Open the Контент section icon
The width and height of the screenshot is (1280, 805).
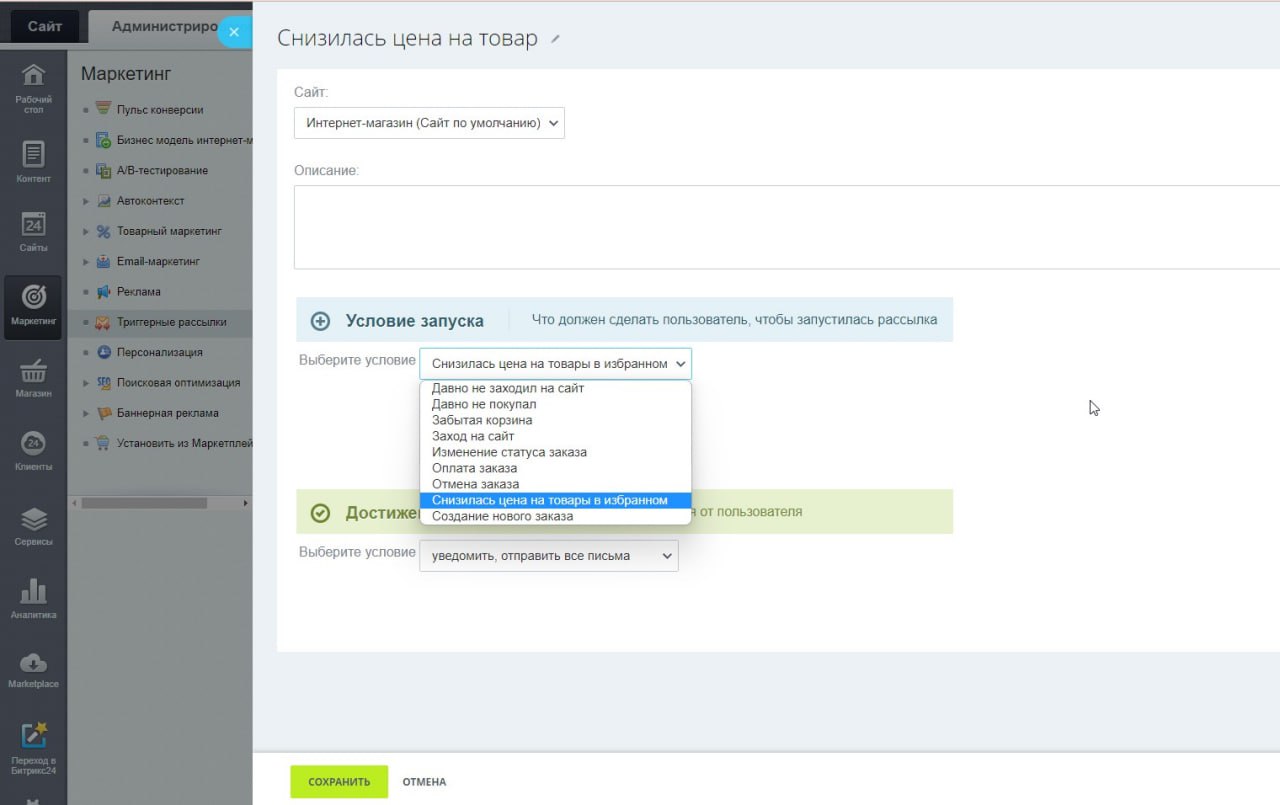pyautogui.click(x=33, y=162)
